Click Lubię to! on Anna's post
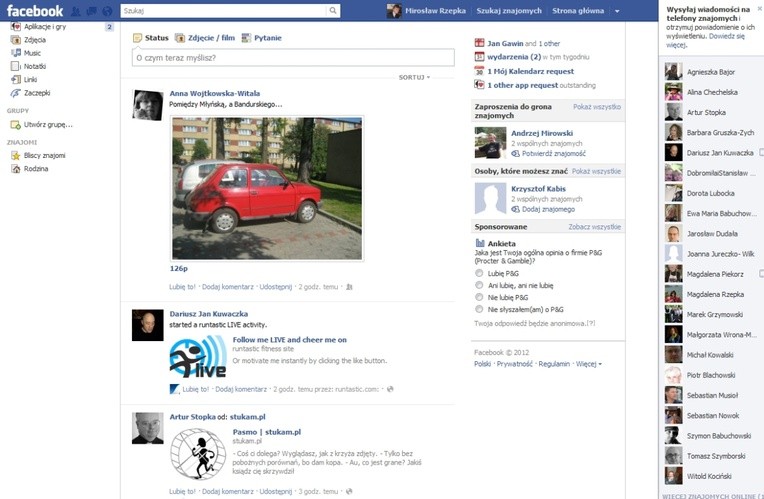 point(182,287)
